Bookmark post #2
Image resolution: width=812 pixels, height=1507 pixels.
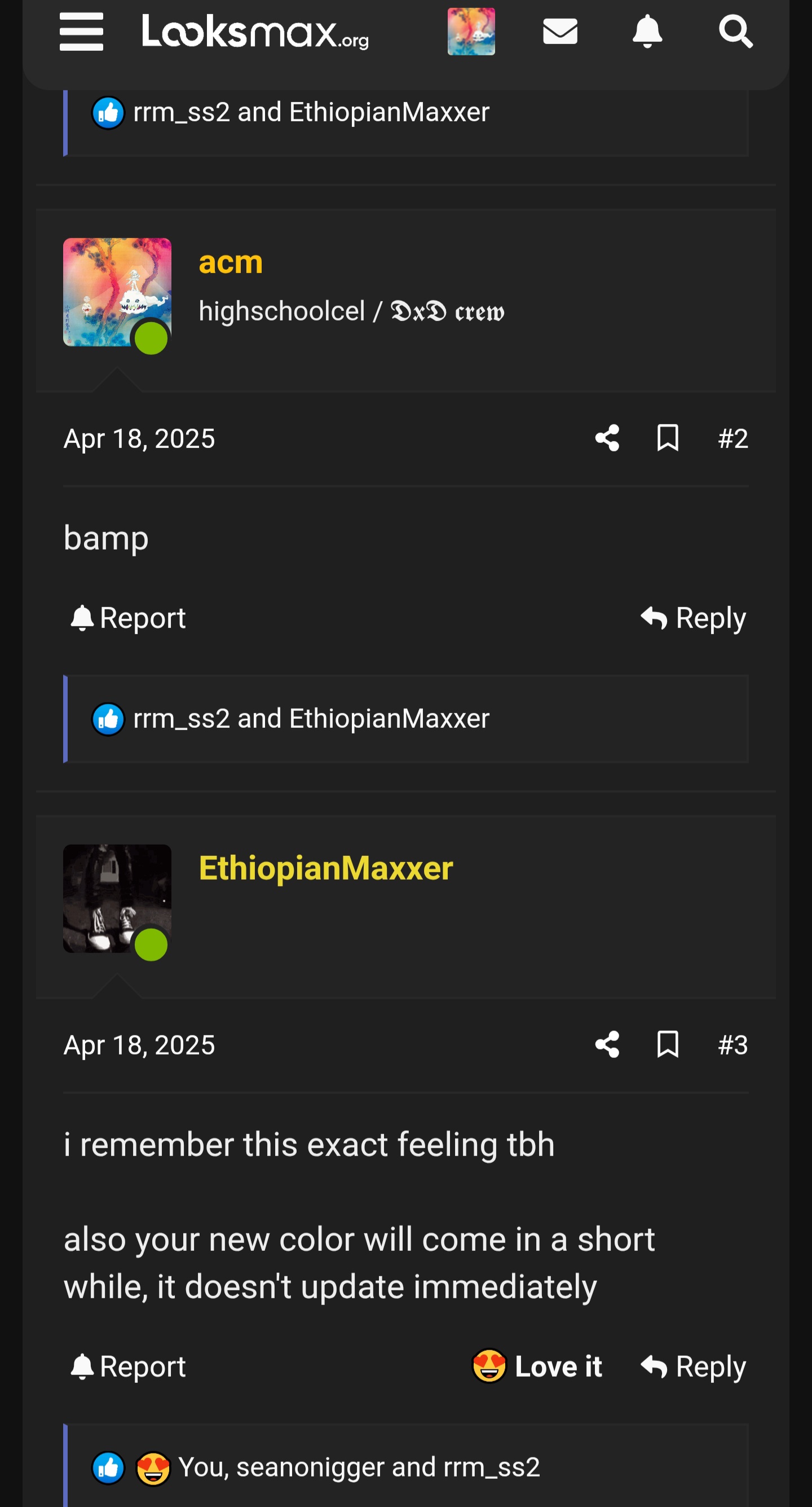(x=668, y=438)
